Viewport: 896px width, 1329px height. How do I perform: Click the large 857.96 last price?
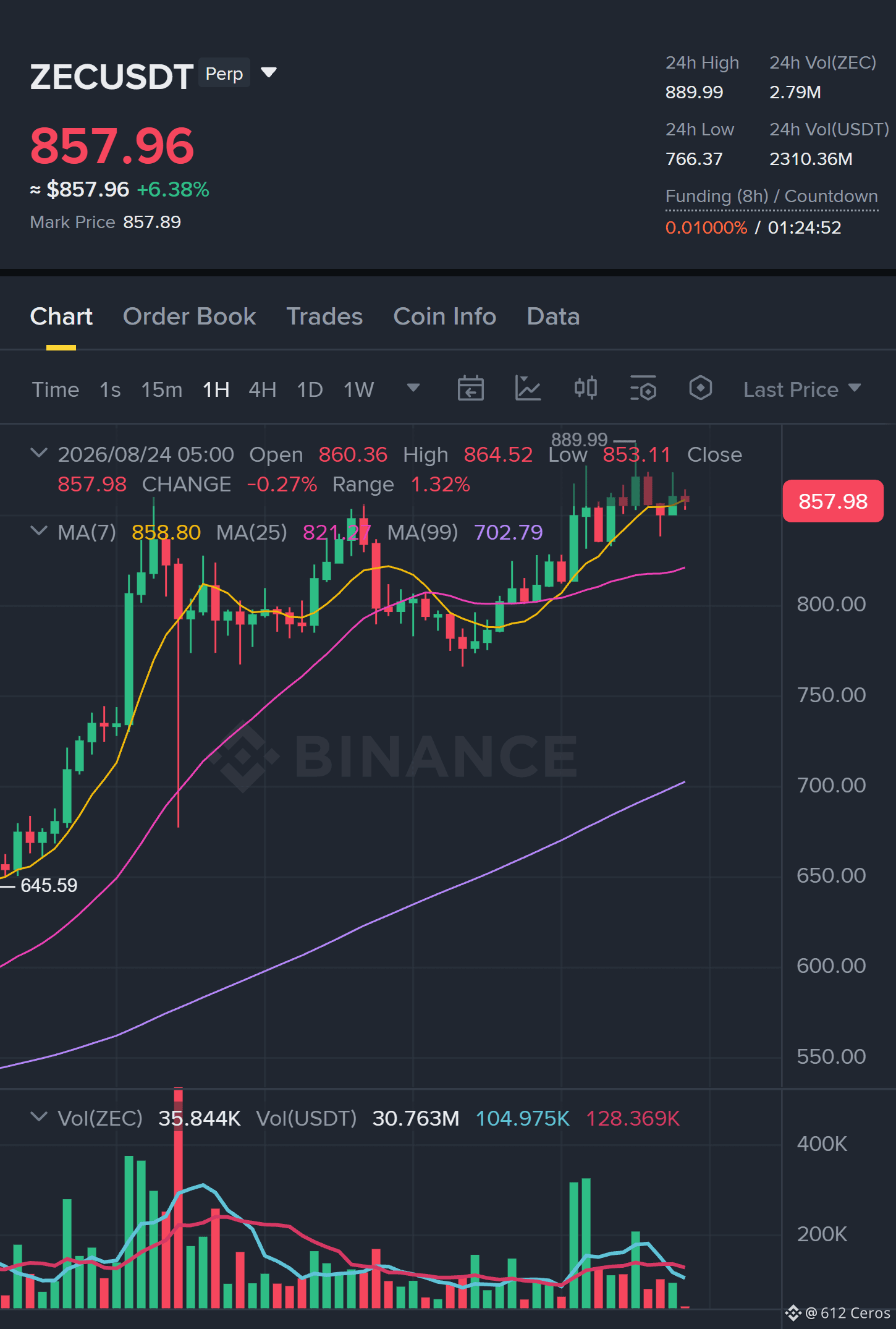pos(112,146)
